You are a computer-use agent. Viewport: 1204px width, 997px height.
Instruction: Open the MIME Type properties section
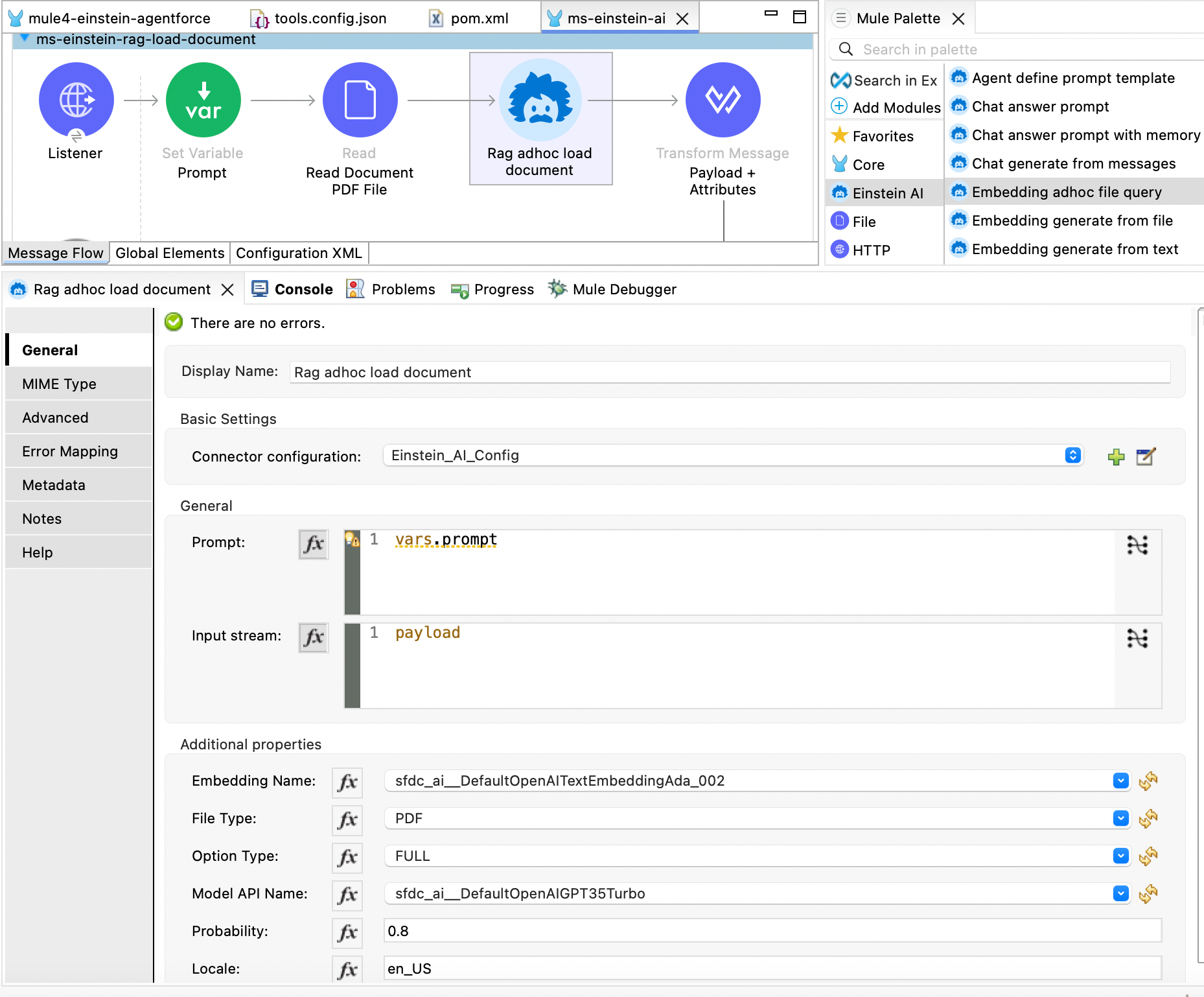[x=78, y=384]
